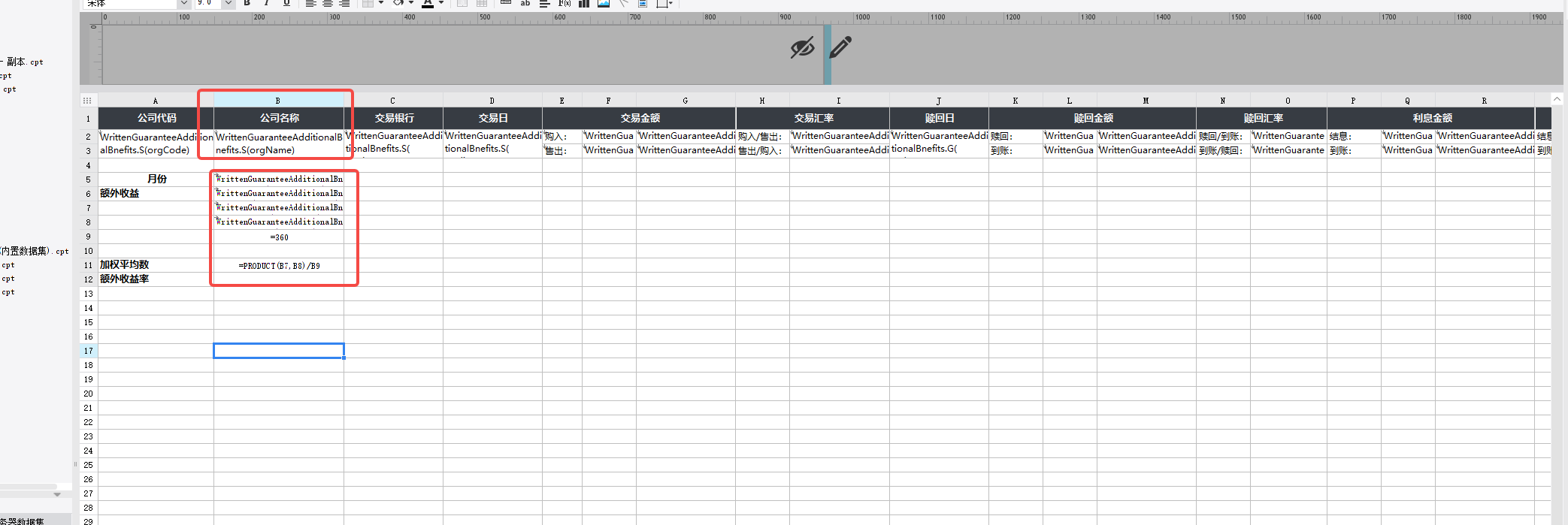
Task: Click the sheet scroll-up arrow
Action: click(x=1557, y=99)
